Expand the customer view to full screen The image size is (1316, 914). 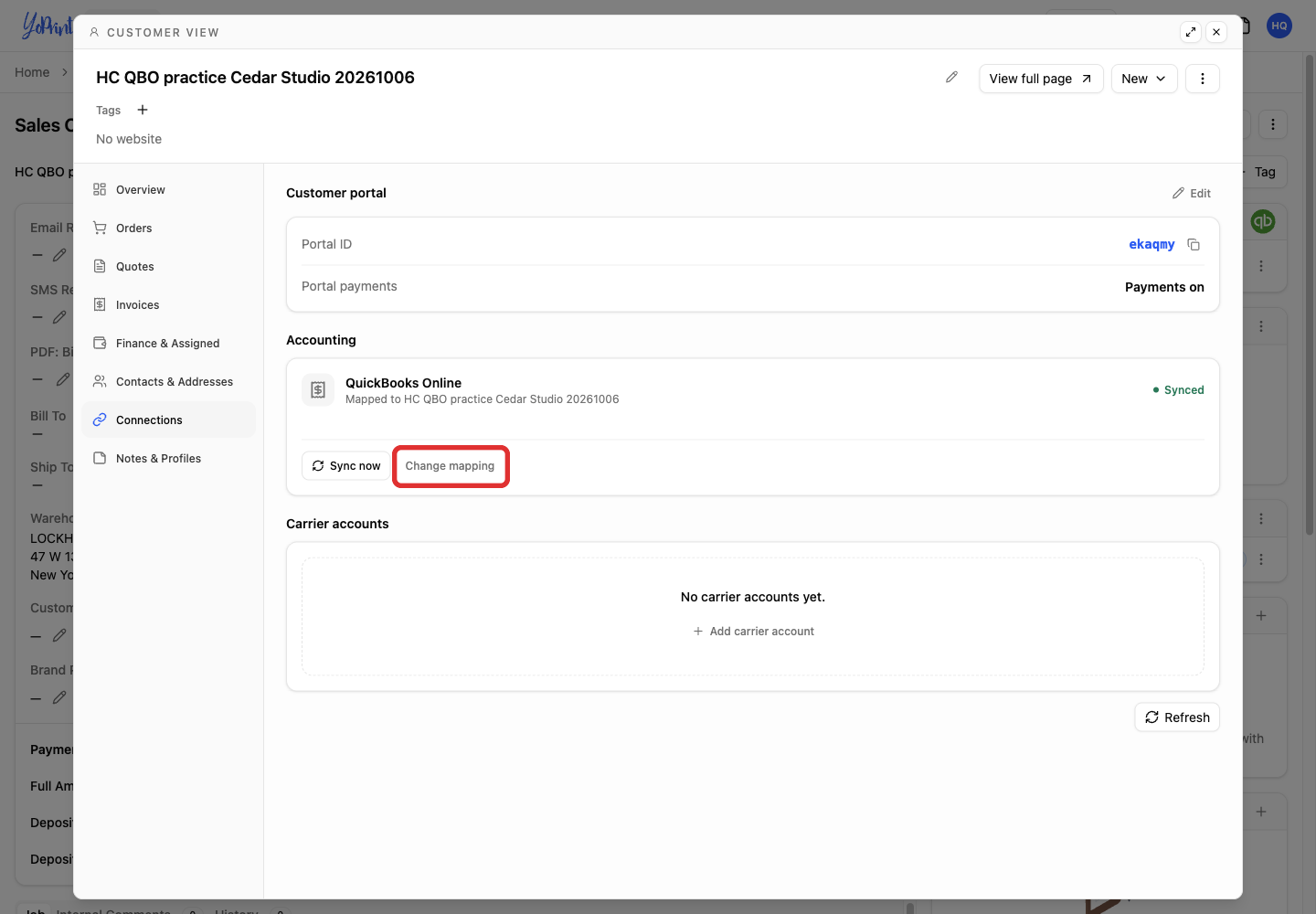tap(1191, 32)
